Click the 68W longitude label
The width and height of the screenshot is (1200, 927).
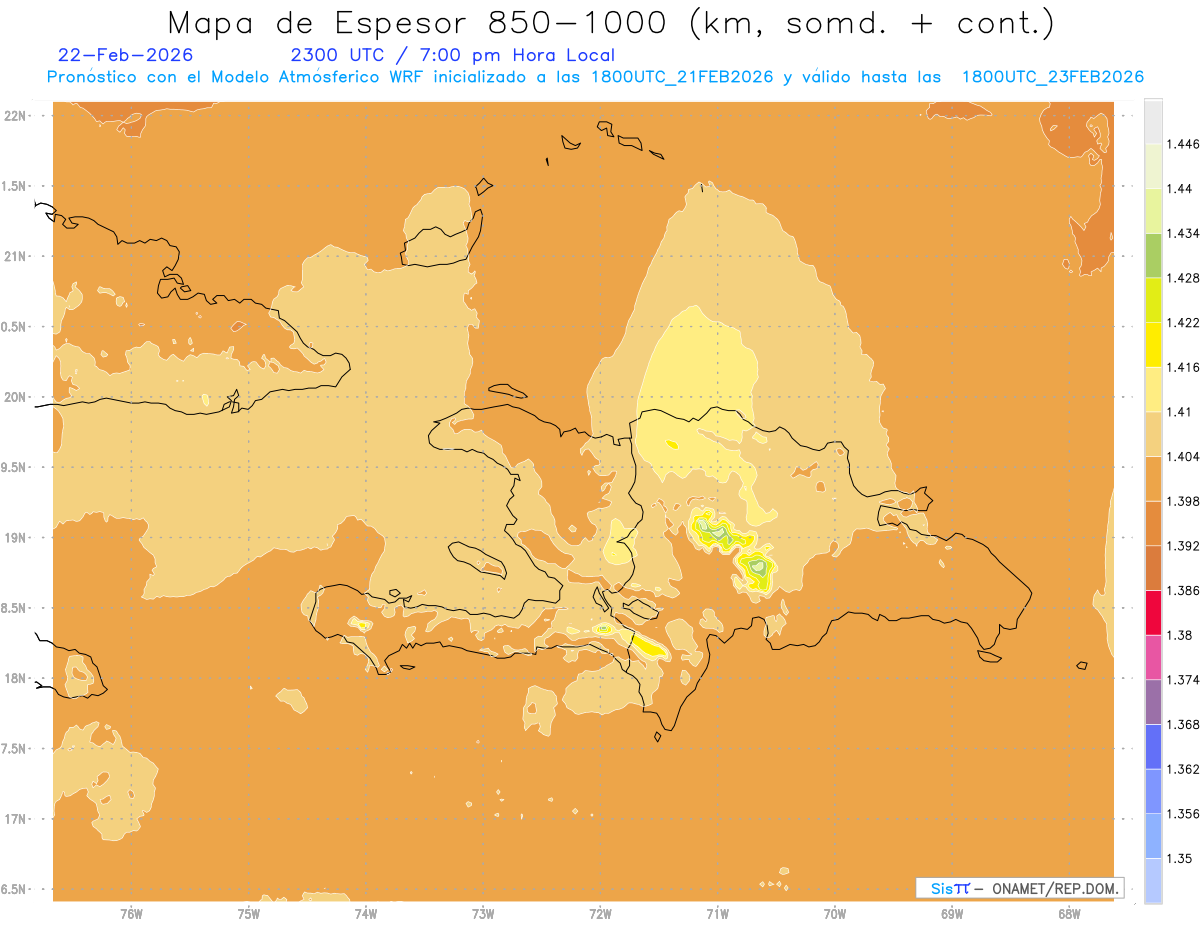point(1069,913)
